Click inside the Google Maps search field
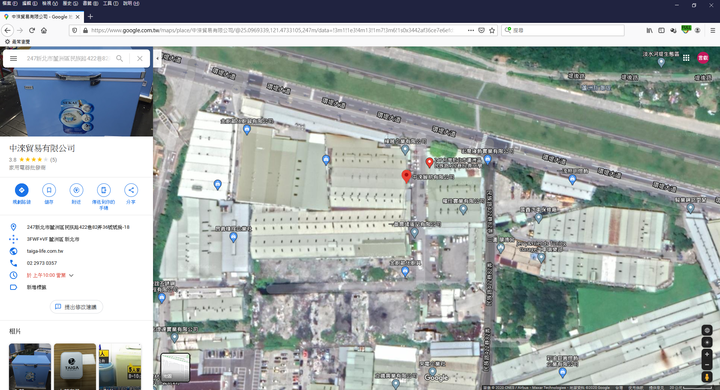Screen dimensions: 720x390 click(x=68, y=58)
